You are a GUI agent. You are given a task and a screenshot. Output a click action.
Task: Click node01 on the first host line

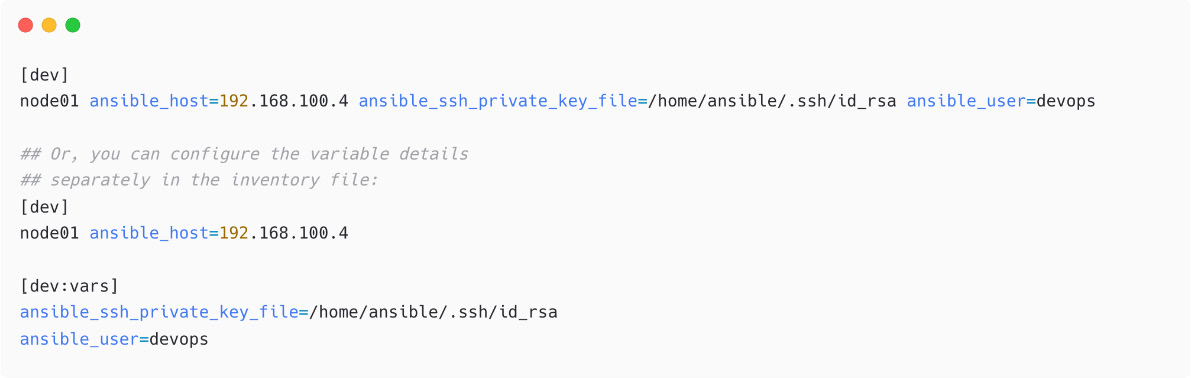tap(49, 101)
